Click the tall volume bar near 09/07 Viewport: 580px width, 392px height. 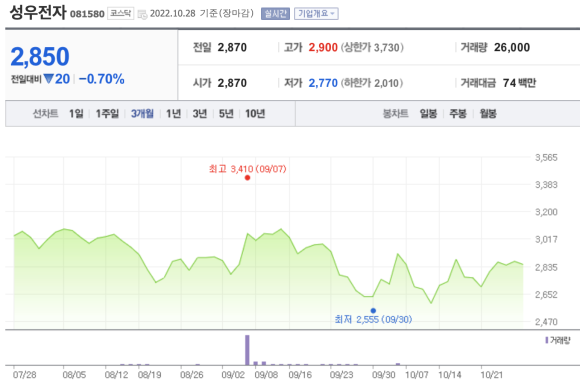tap(247, 350)
